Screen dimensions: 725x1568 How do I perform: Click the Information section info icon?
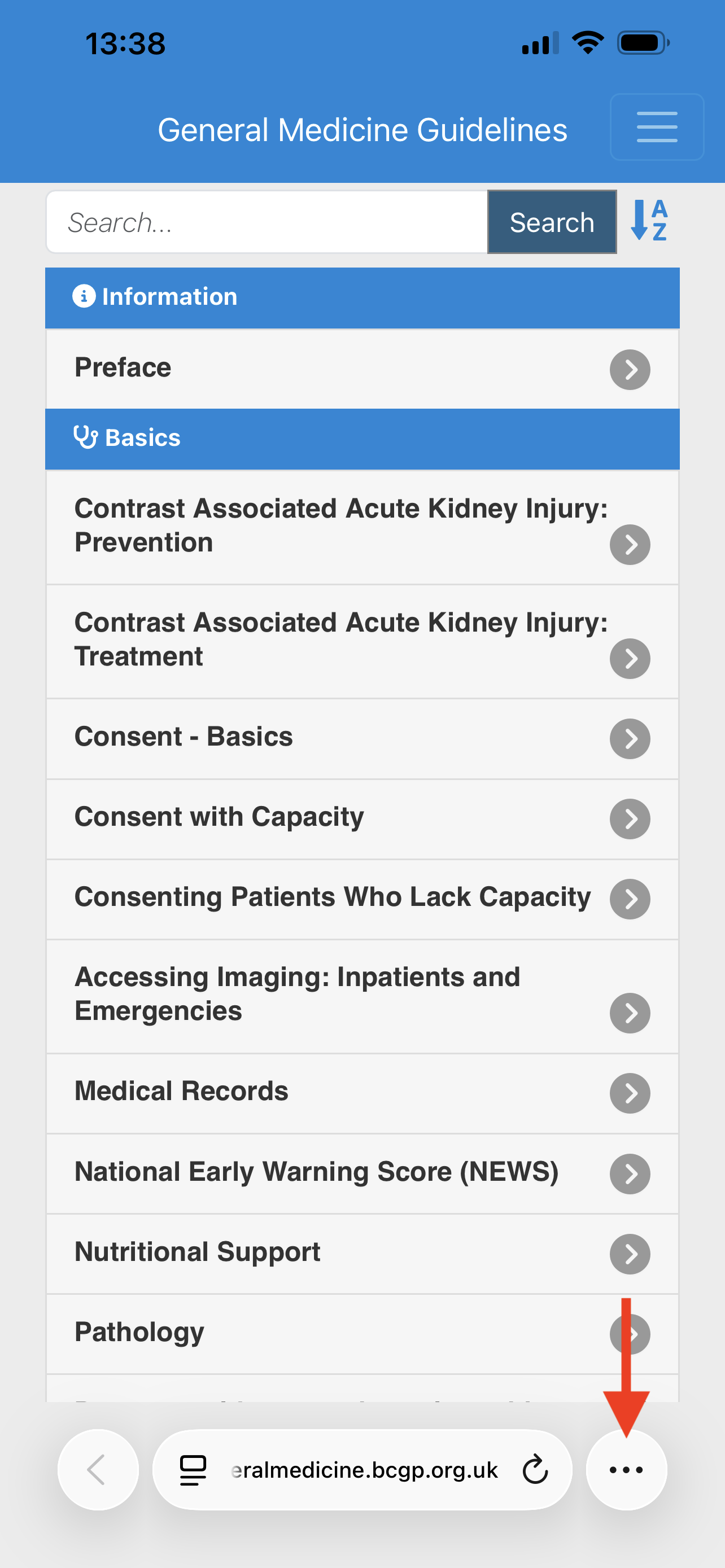click(x=84, y=296)
